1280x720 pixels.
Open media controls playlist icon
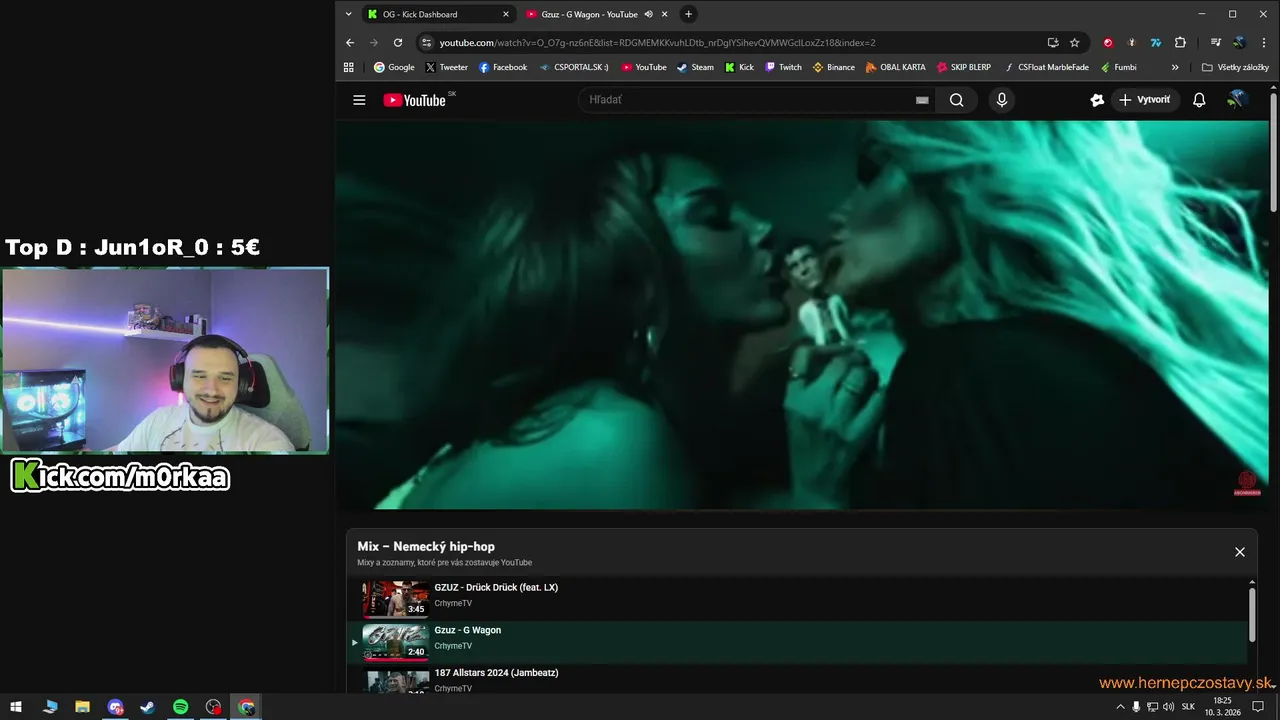[x=1215, y=42]
